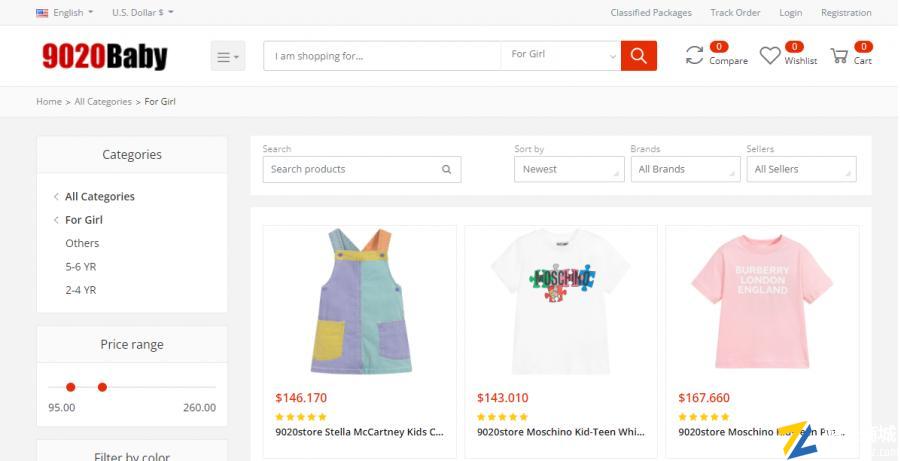Image resolution: width=900 pixels, height=461 pixels.
Task: Click the Wishlist counter badge
Action: click(x=794, y=47)
